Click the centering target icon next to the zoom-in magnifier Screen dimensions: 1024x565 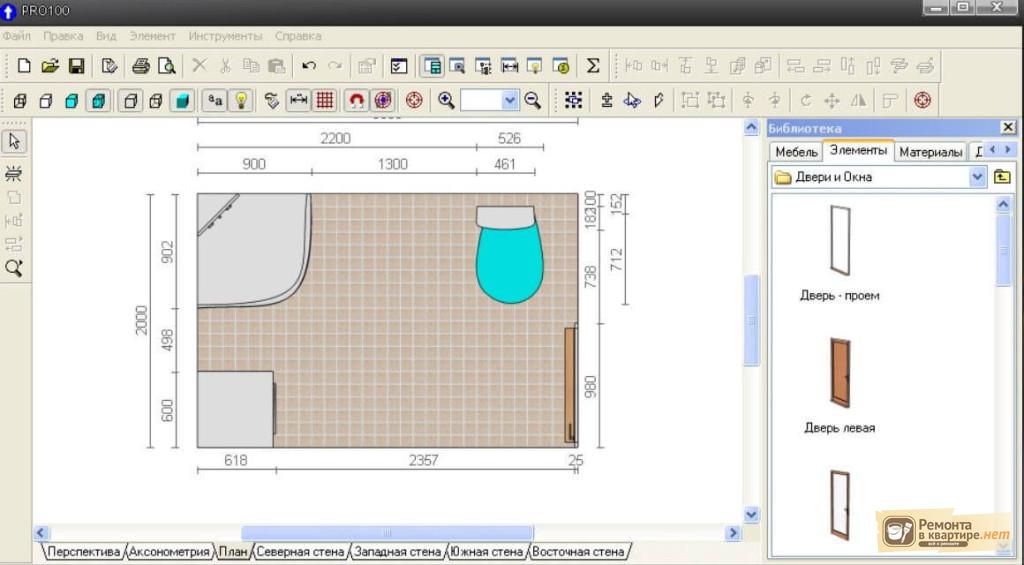tap(414, 101)
